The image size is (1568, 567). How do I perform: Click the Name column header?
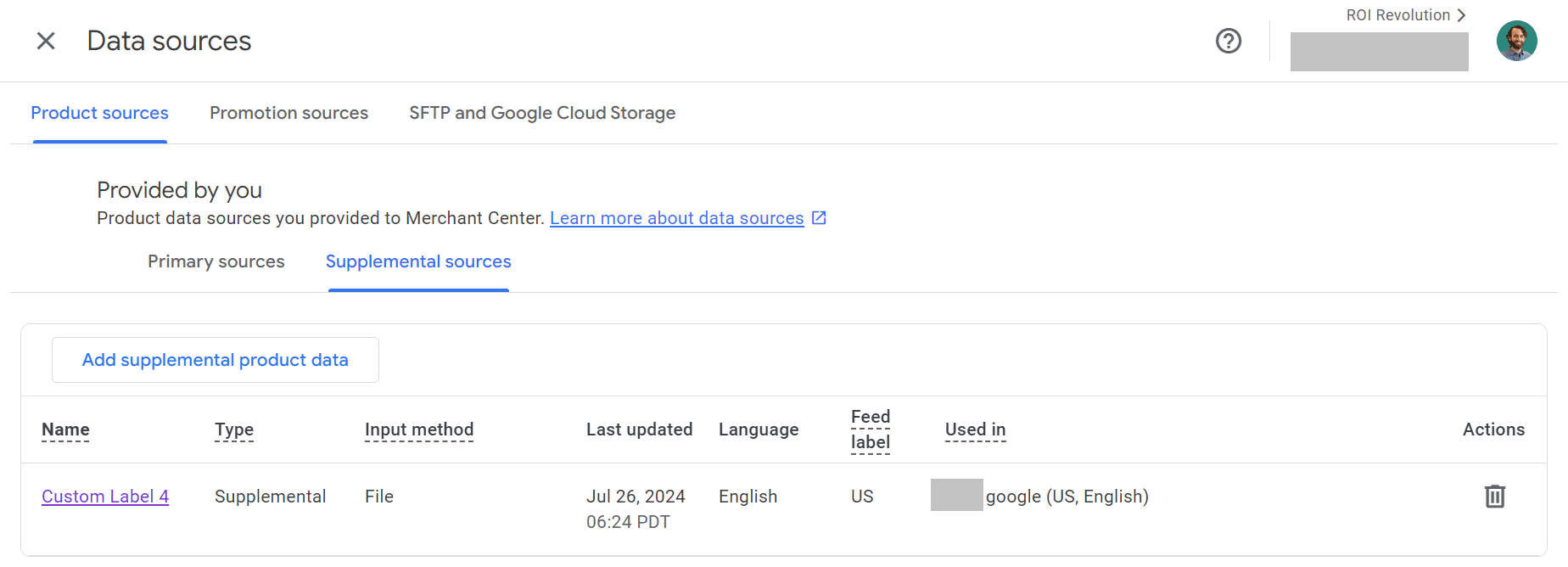click(65, 429)
